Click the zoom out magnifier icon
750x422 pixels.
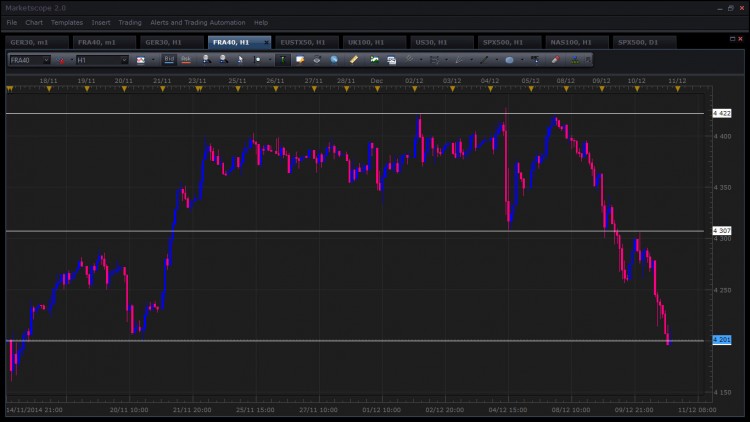[x=223, y=59]
